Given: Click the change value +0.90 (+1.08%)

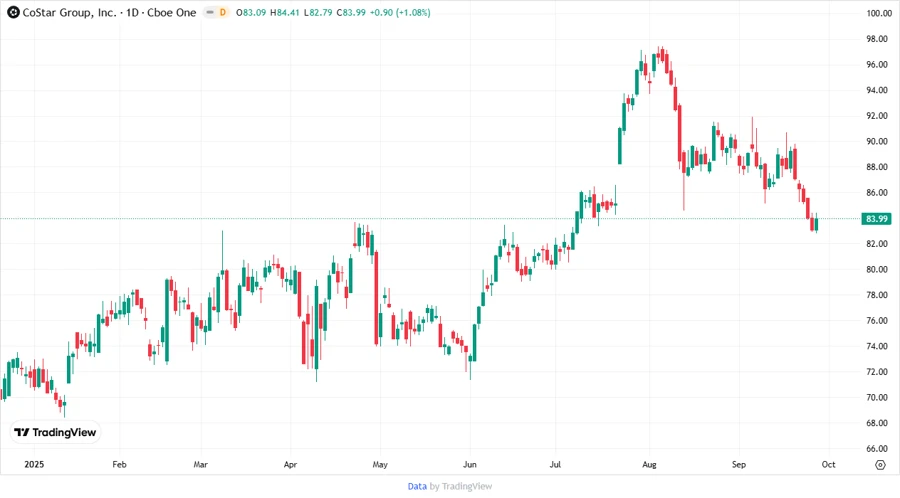Looking at the screenshot, I should click(x=399, y=12).
